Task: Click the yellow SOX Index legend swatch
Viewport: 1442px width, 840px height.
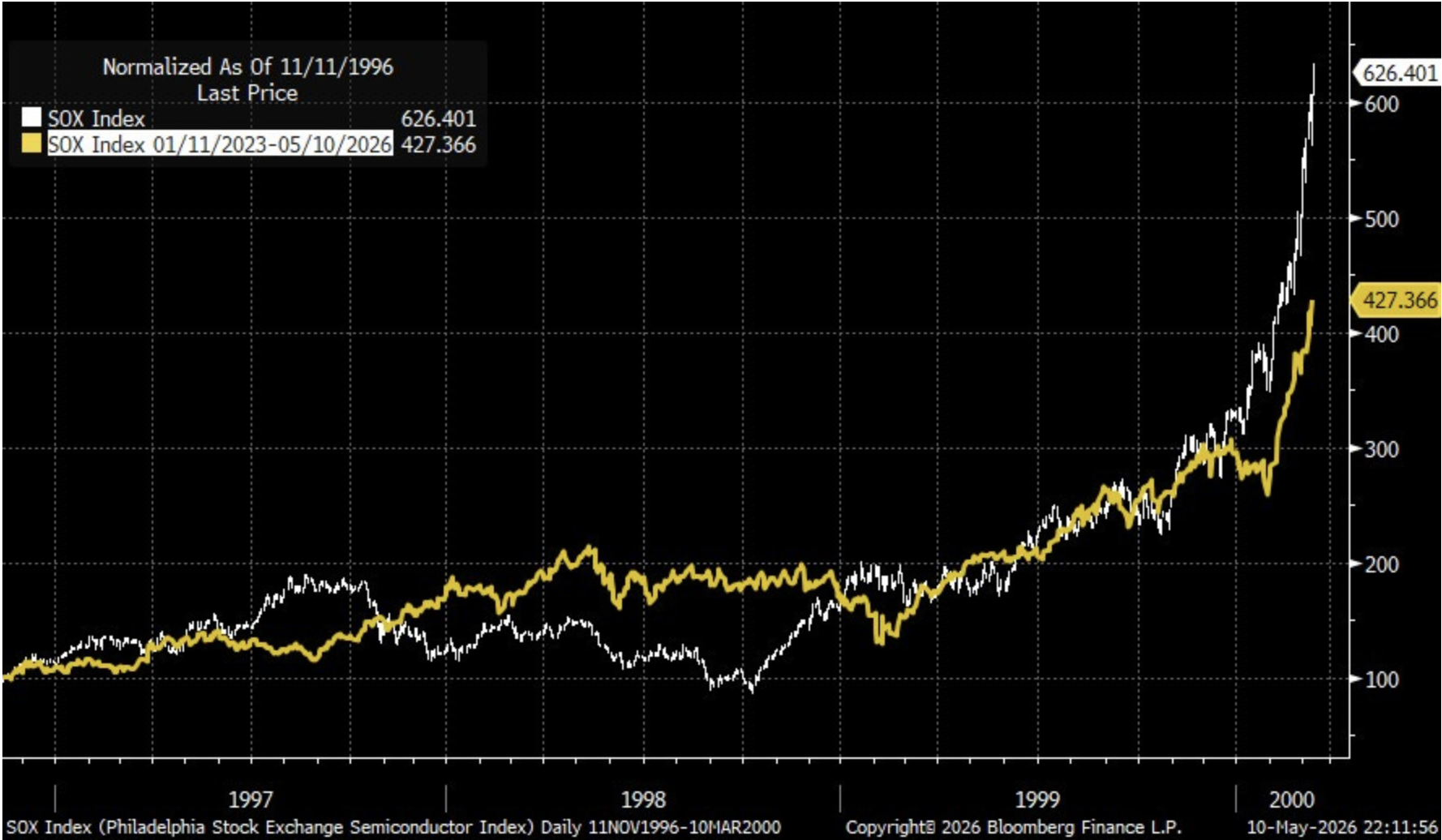Action: (31, 144)
